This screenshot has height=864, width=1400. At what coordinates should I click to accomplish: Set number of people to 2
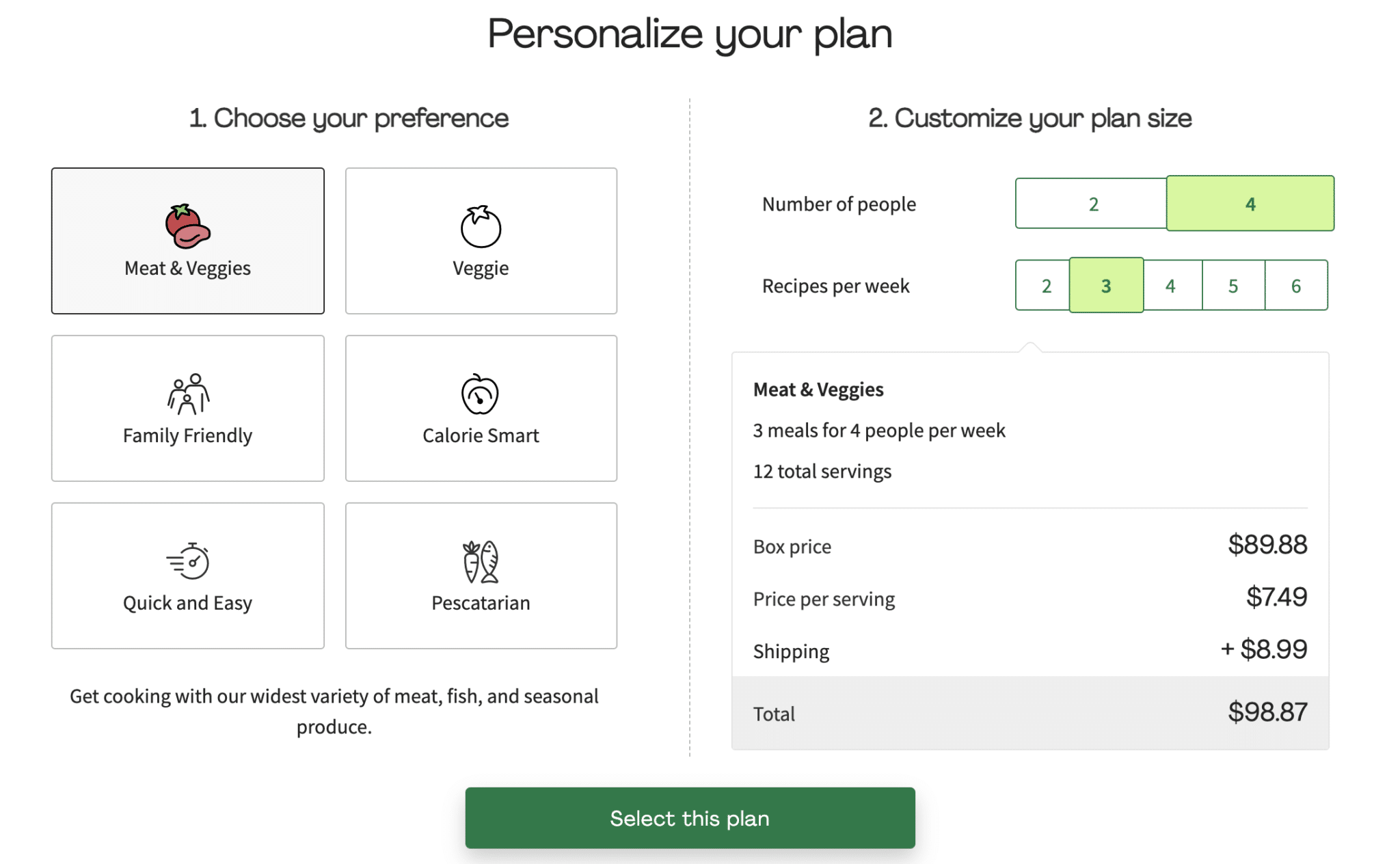(1092, 204)
